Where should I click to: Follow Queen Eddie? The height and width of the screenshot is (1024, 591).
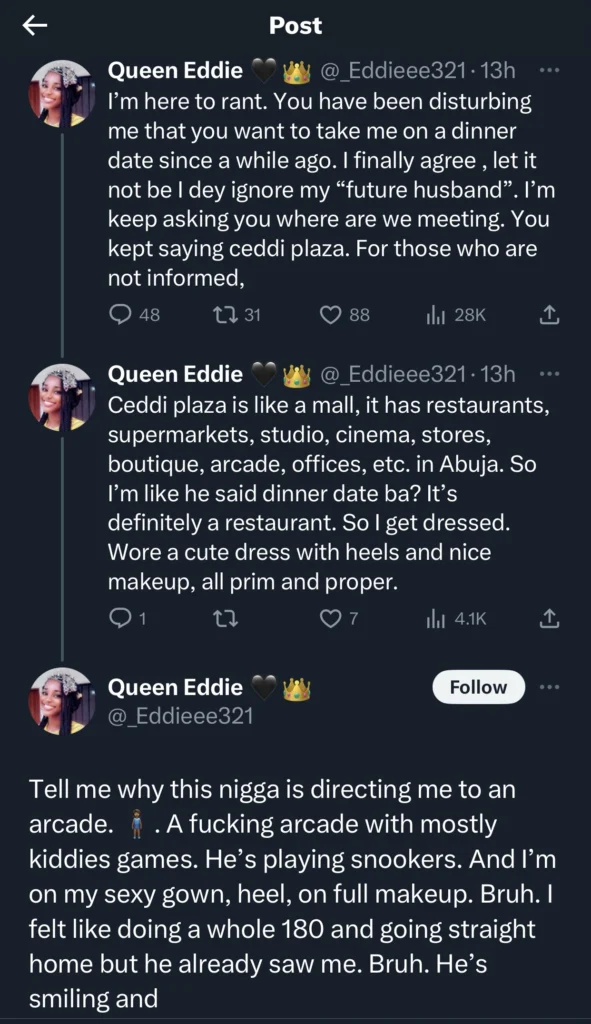[478, 687]
